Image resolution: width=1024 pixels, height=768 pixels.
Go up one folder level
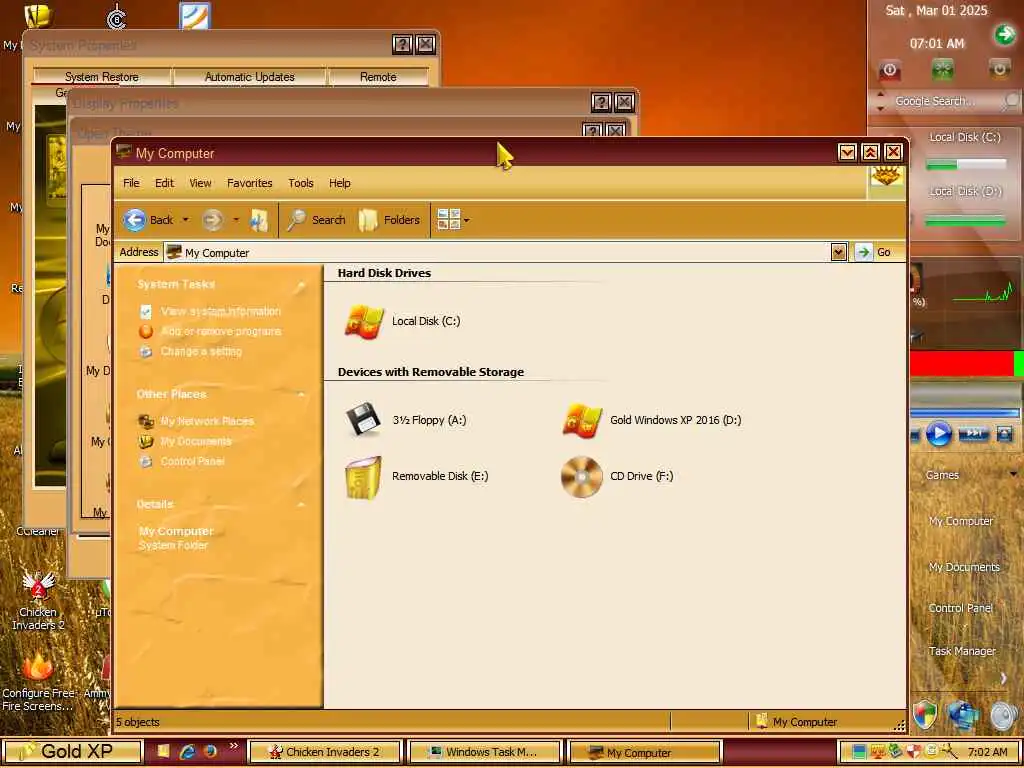259,220
